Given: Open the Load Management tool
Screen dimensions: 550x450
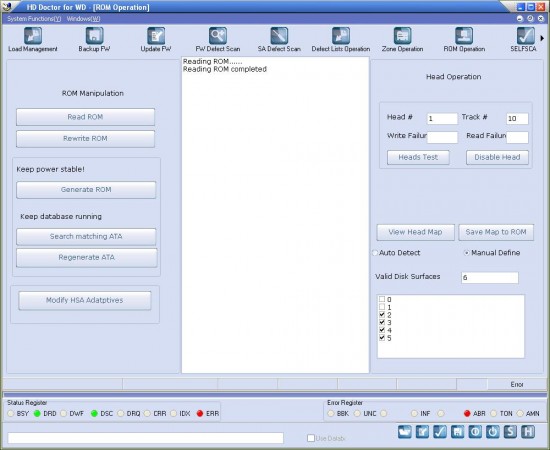Looking at the screenshot, I should click(33, 40).
